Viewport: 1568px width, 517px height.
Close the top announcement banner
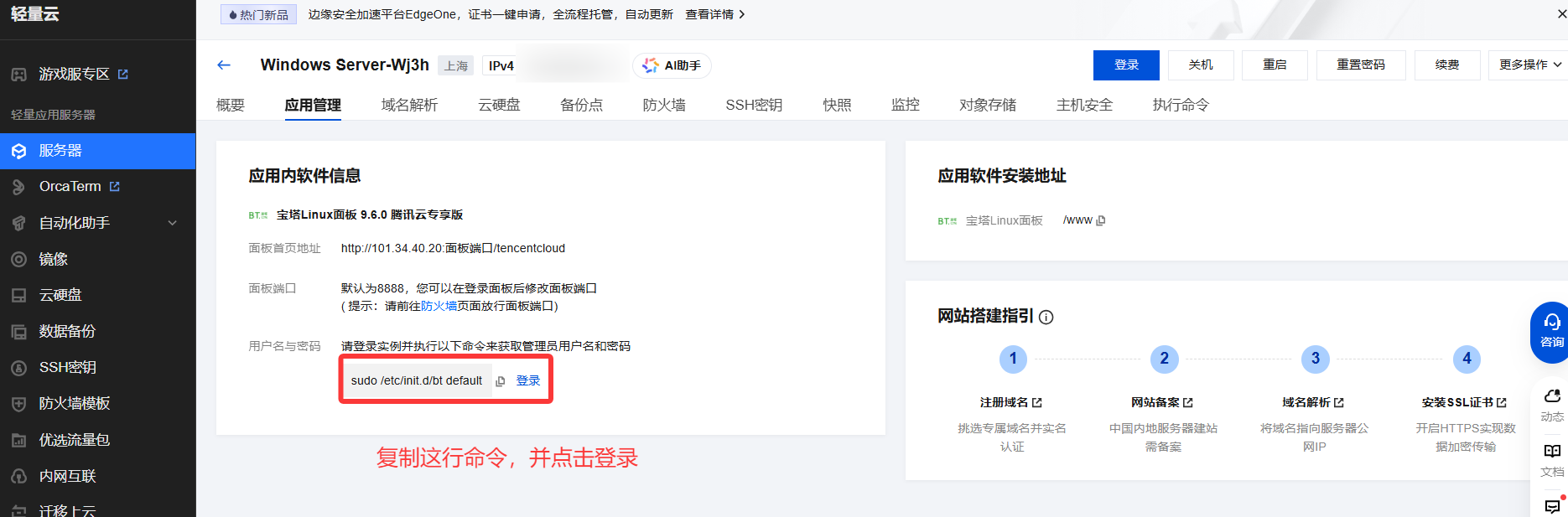click(x=1562, y=14)
